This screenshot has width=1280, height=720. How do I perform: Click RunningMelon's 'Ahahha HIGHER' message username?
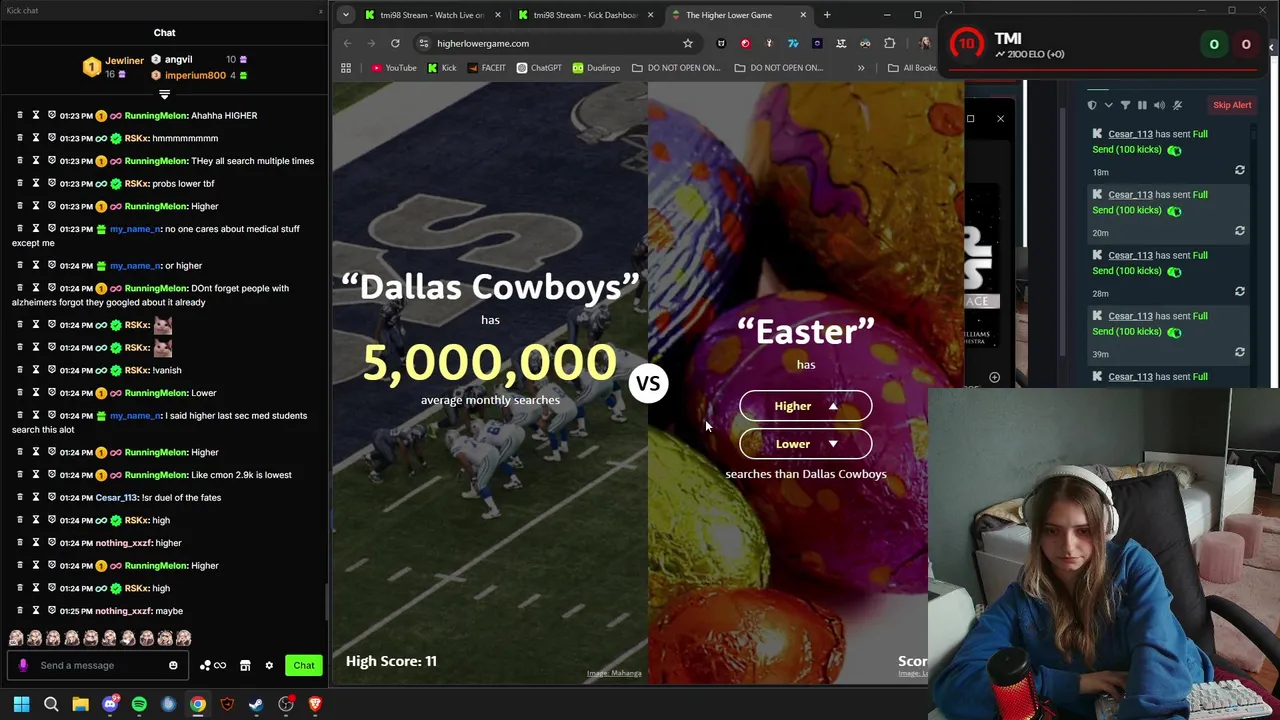(x=156, y=116)
